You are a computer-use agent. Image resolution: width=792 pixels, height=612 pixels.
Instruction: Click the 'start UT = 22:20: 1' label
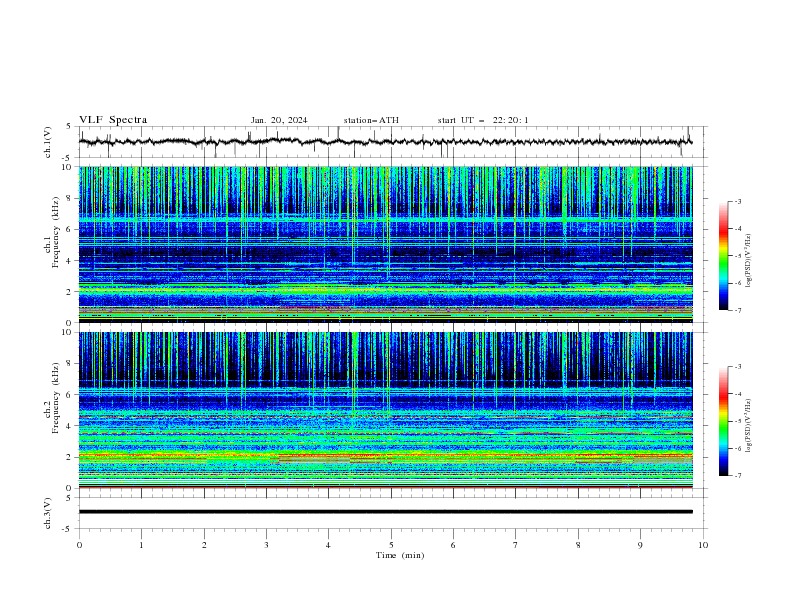(483, 120)
